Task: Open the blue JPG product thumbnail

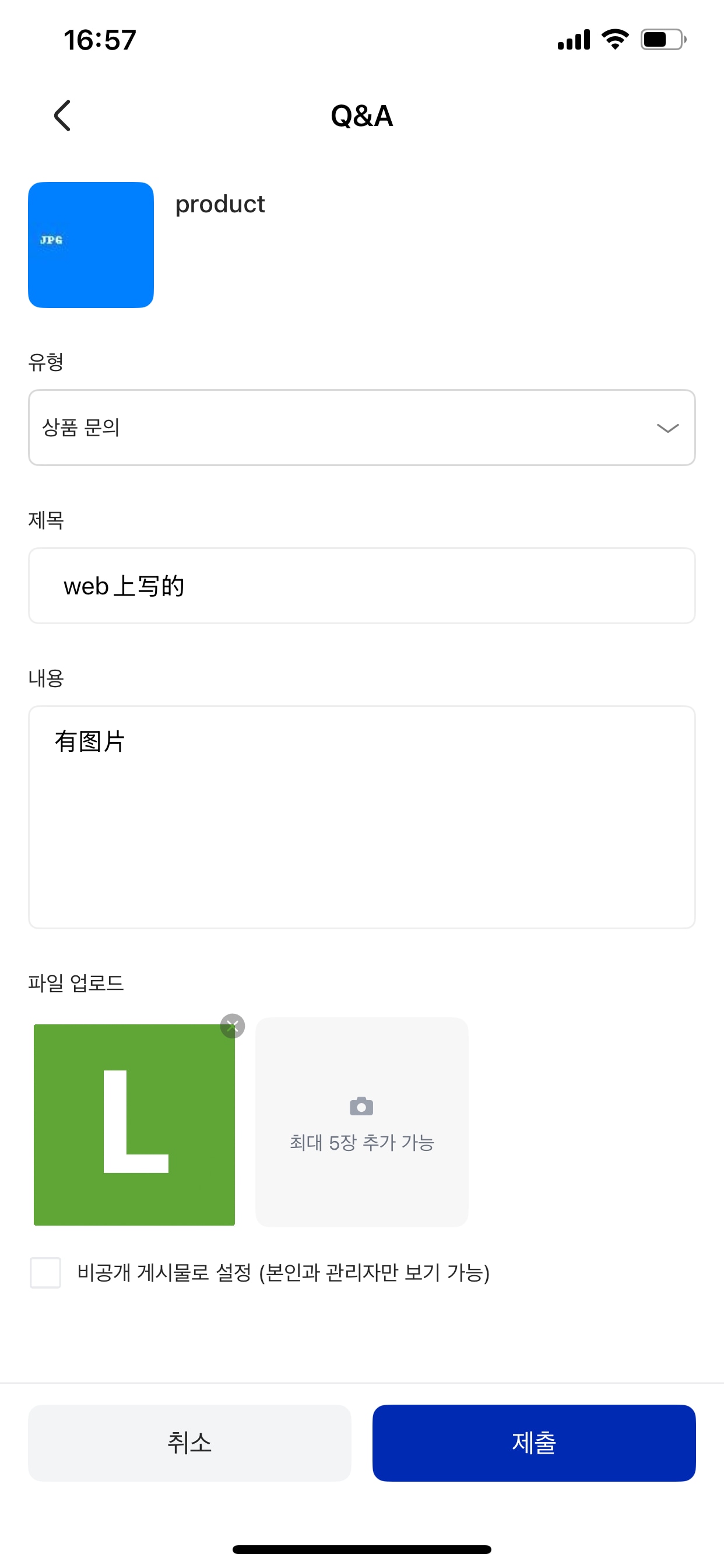Action: tap(91, 244)
